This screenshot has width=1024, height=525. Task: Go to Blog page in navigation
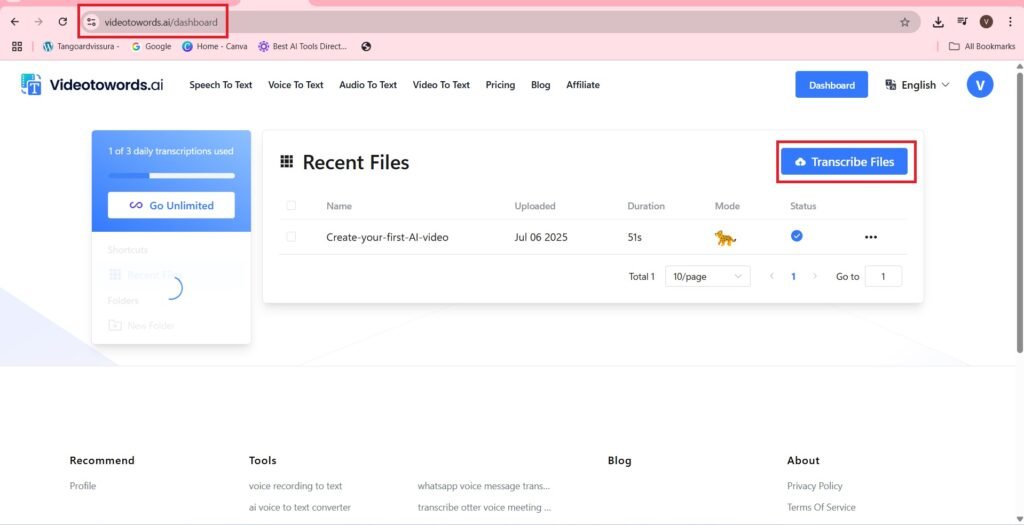[x=541, y=85]
